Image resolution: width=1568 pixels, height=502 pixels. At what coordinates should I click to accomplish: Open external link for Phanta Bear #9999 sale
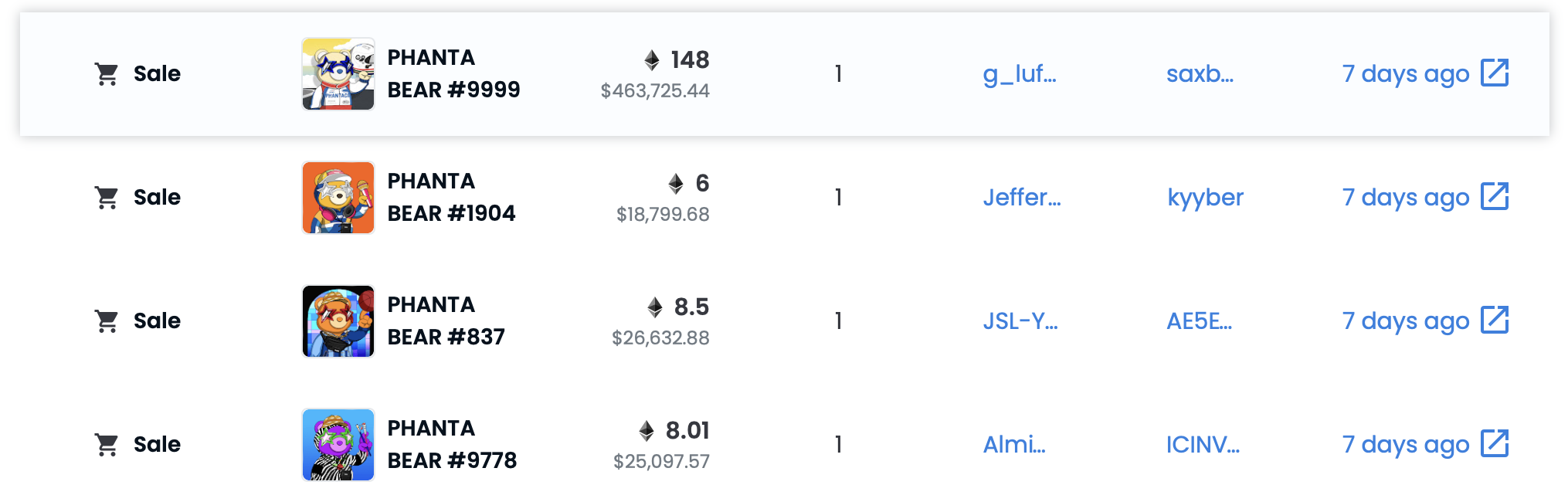(1495, 73)
